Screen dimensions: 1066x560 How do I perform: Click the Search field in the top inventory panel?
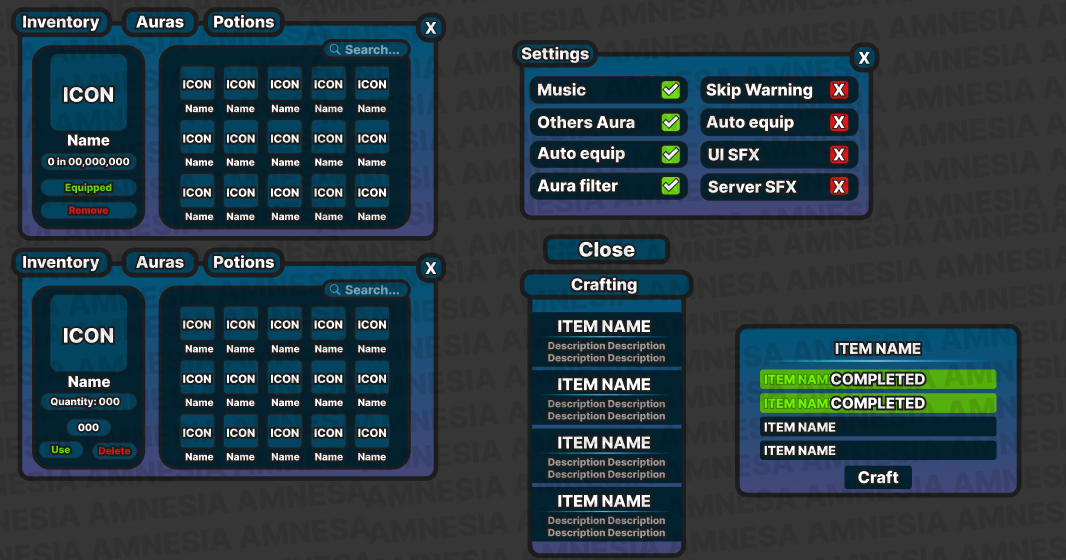pyautogui.click(x=366, y=50)
